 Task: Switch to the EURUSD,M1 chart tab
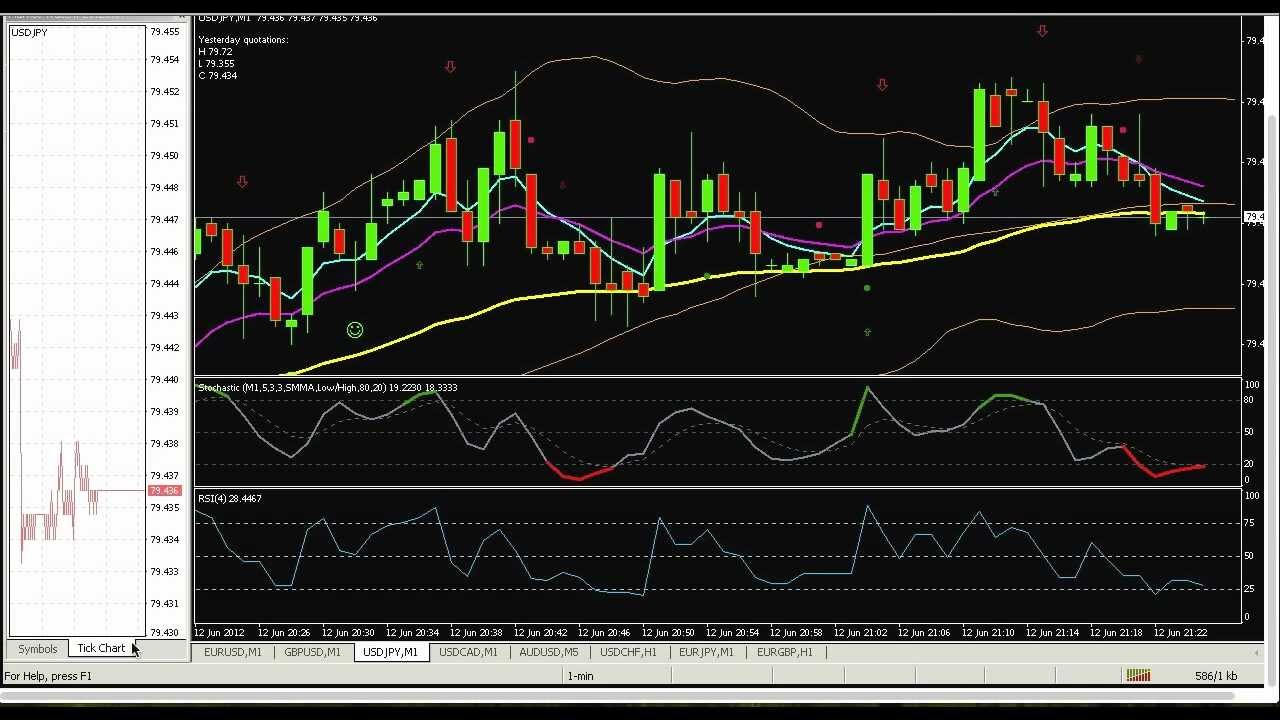point(233,652)
